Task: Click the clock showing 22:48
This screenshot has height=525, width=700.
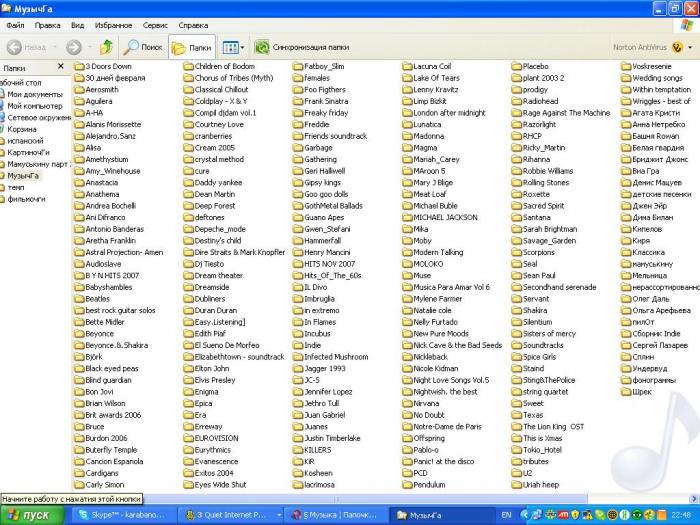Action: [680, 515]
